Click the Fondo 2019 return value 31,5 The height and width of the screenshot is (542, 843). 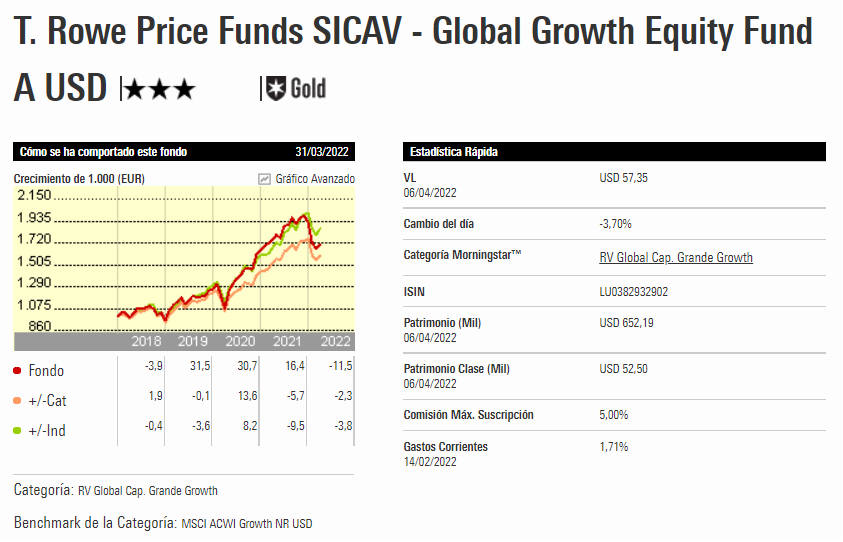pos(199,370)
